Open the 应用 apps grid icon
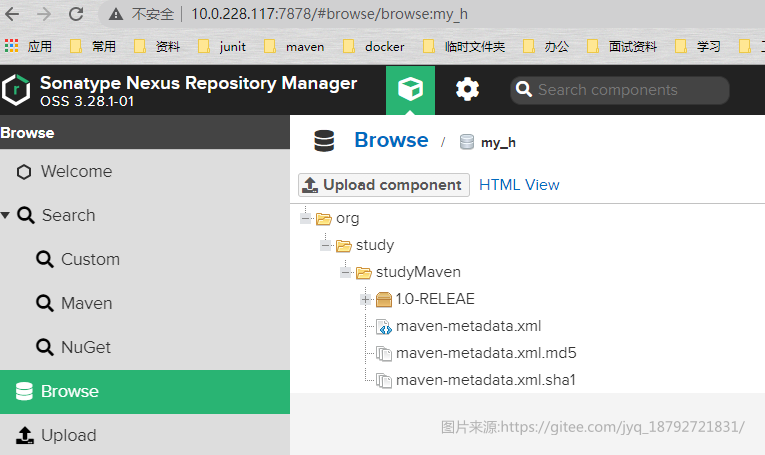Image resolution: width=765 pixels, height=455 pixels. click(x=11, y=46)
